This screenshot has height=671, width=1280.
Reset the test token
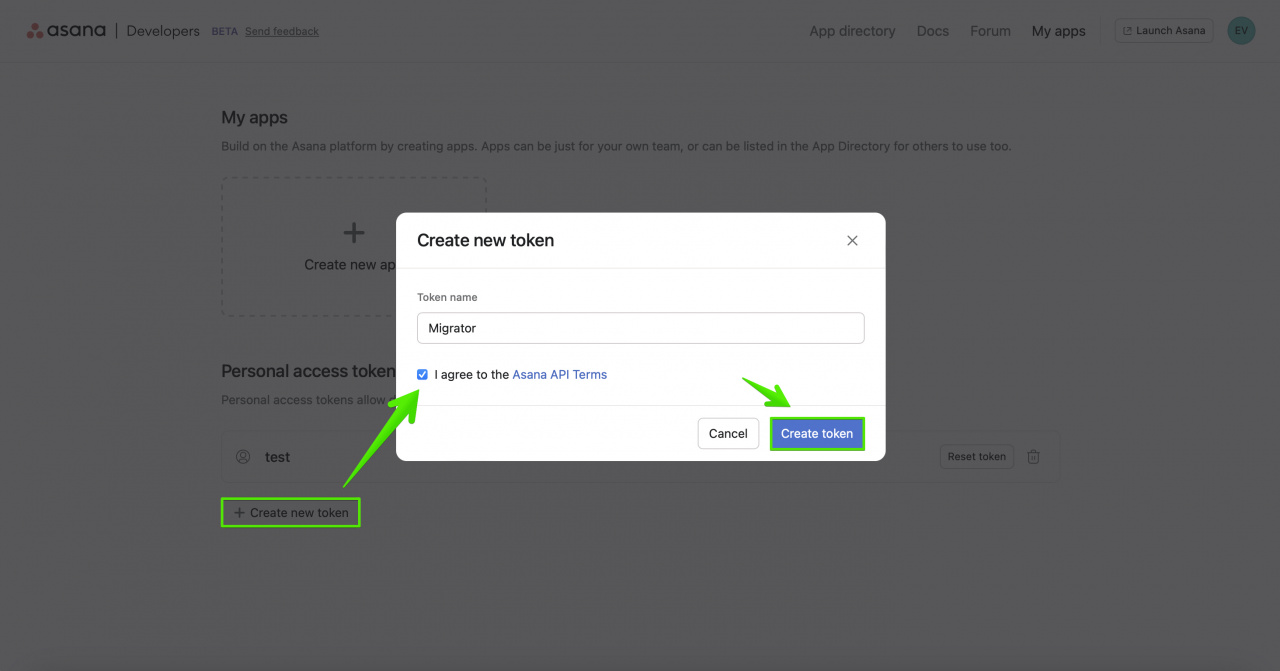click(x=976, y=456)
